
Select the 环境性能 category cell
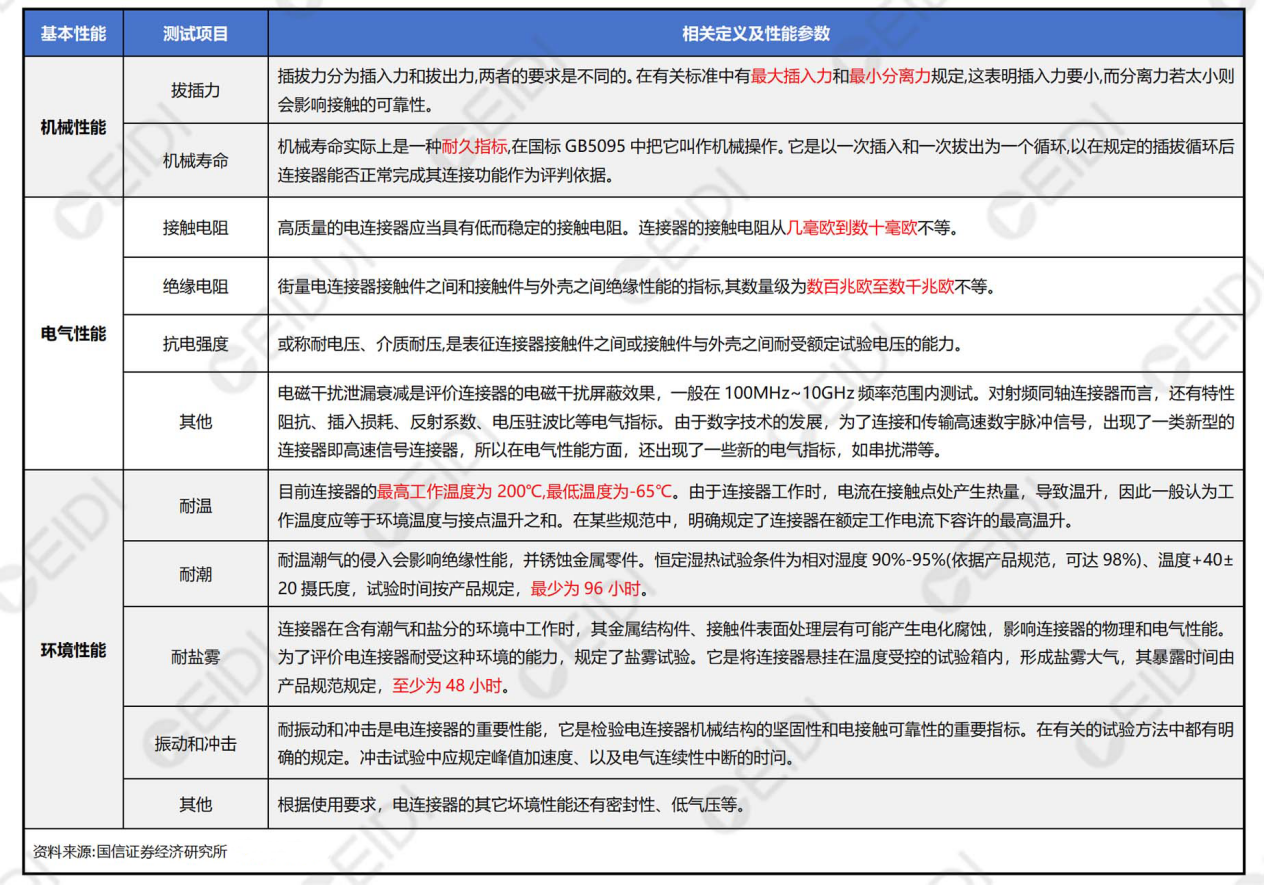tap(72, 650)
